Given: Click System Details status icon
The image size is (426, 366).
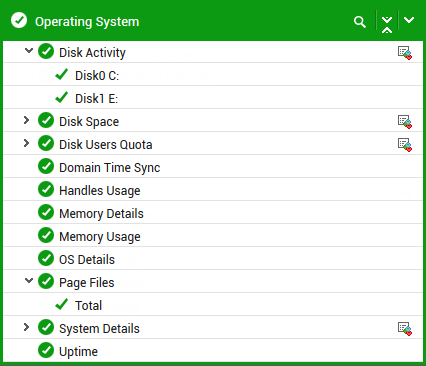Looking at the screenshot, I should [x=46, y=327].
